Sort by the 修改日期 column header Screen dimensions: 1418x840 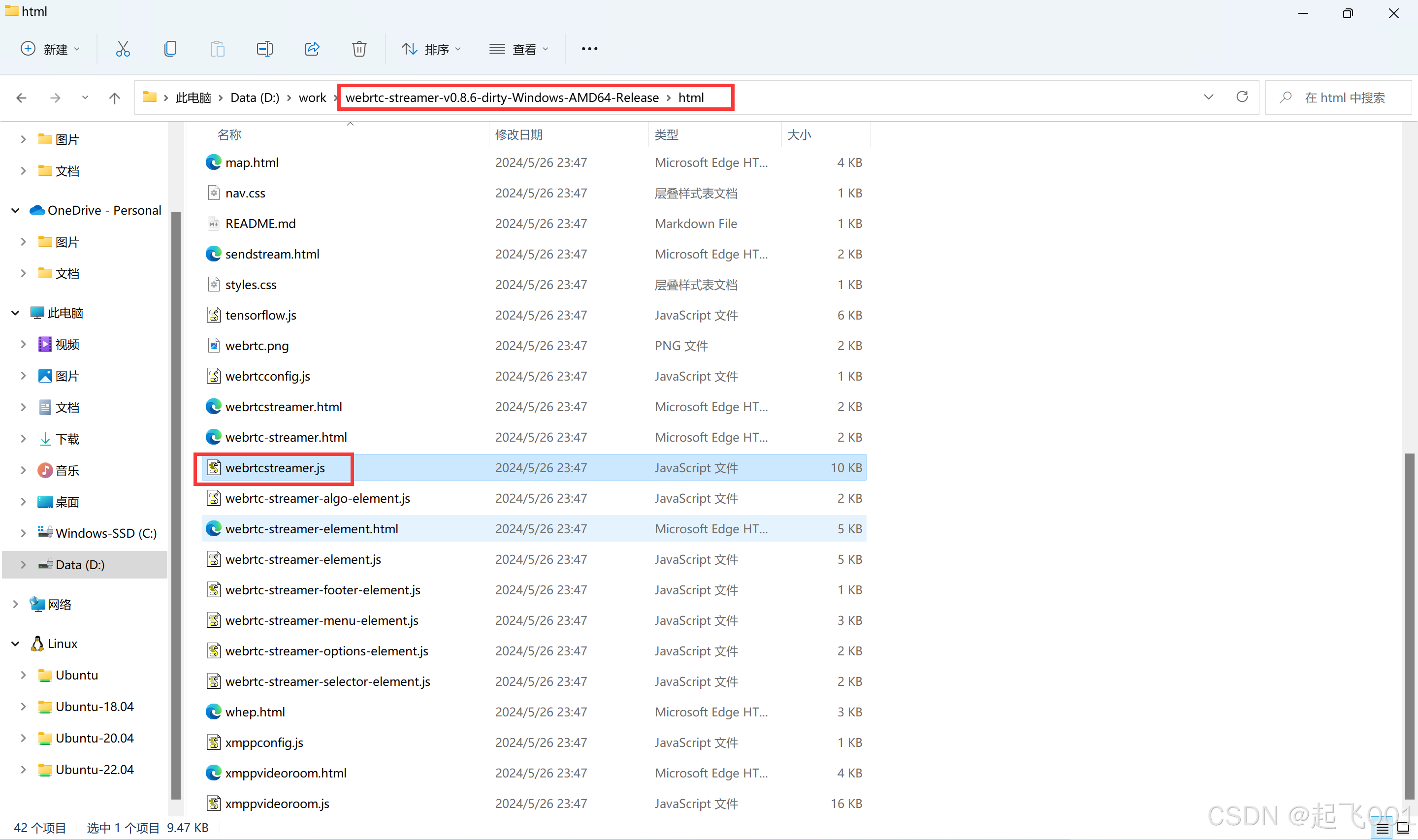tap(519, 135)
